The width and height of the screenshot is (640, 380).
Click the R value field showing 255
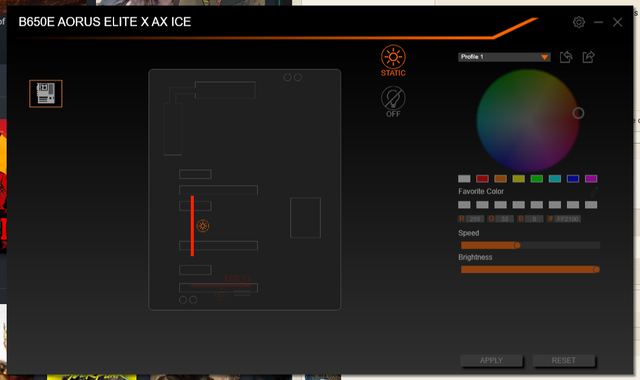[475, 219]
